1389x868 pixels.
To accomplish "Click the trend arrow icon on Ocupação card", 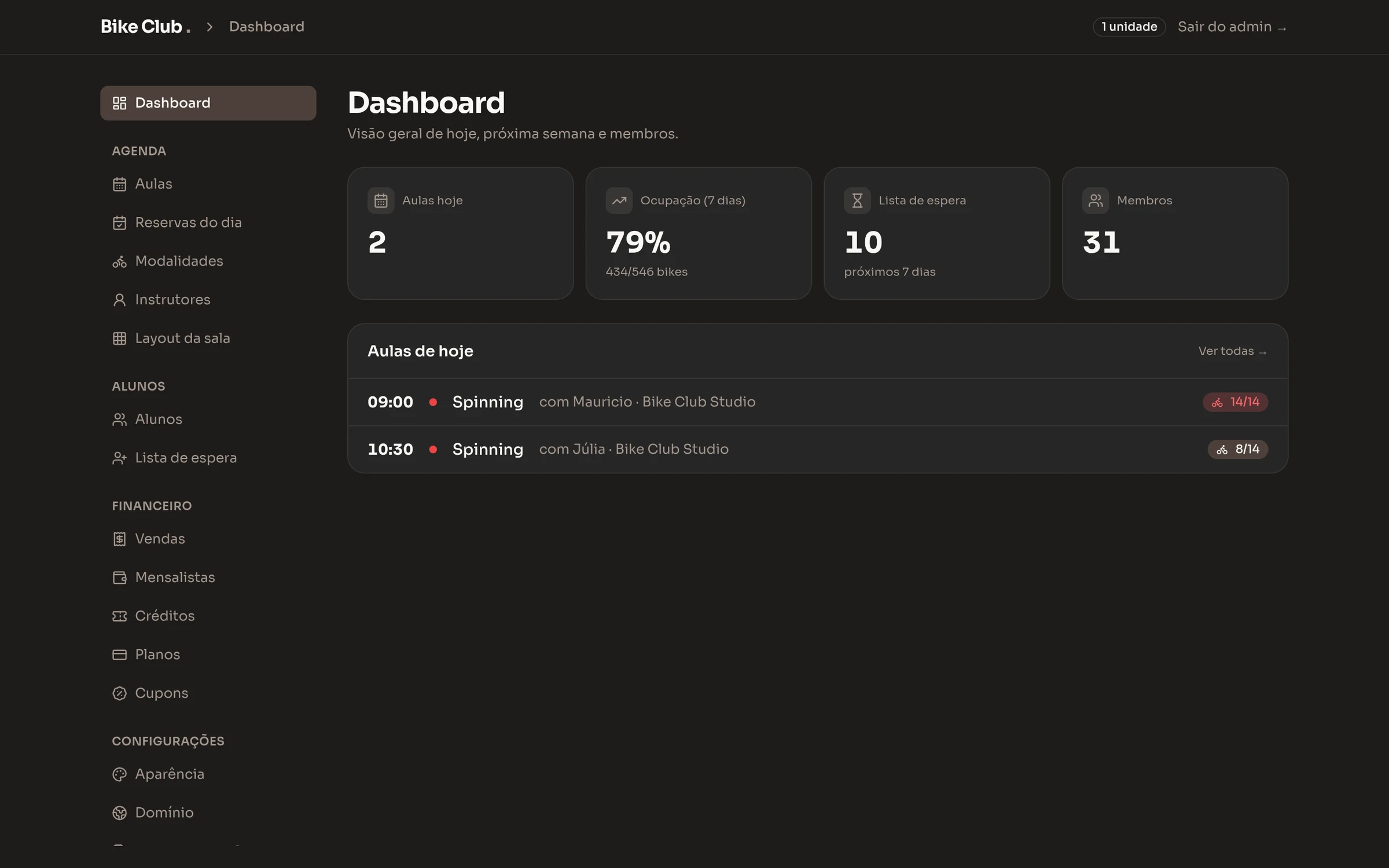I will point(619,201).
